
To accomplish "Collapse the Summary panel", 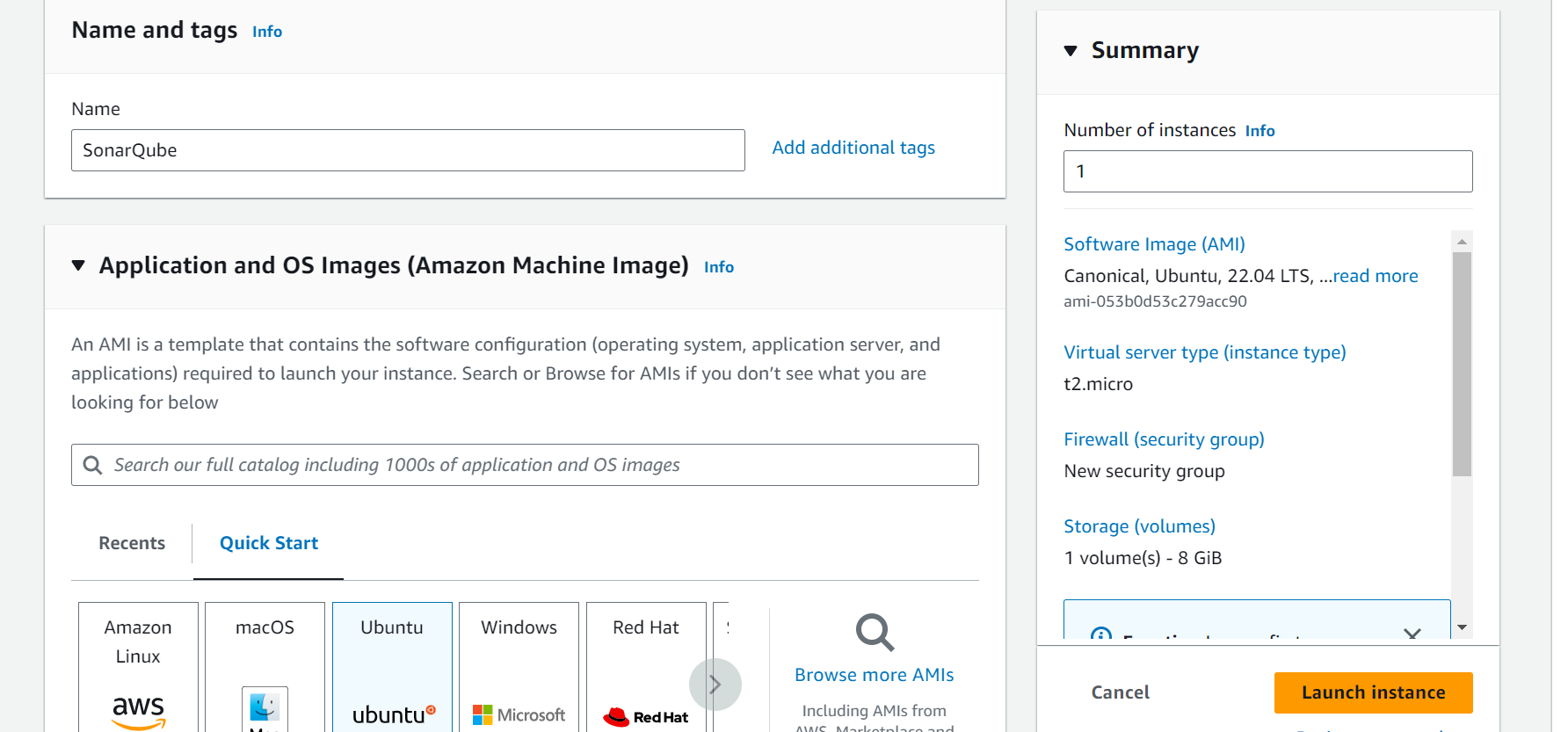I will click(x=1071, y=51).
